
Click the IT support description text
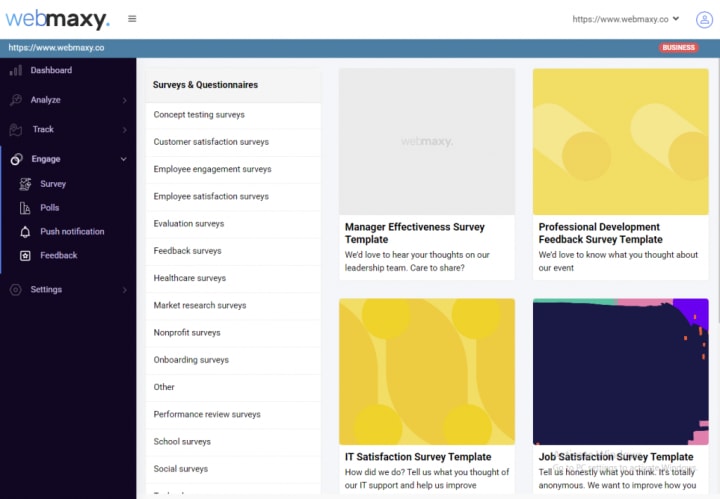coord(427,478)
